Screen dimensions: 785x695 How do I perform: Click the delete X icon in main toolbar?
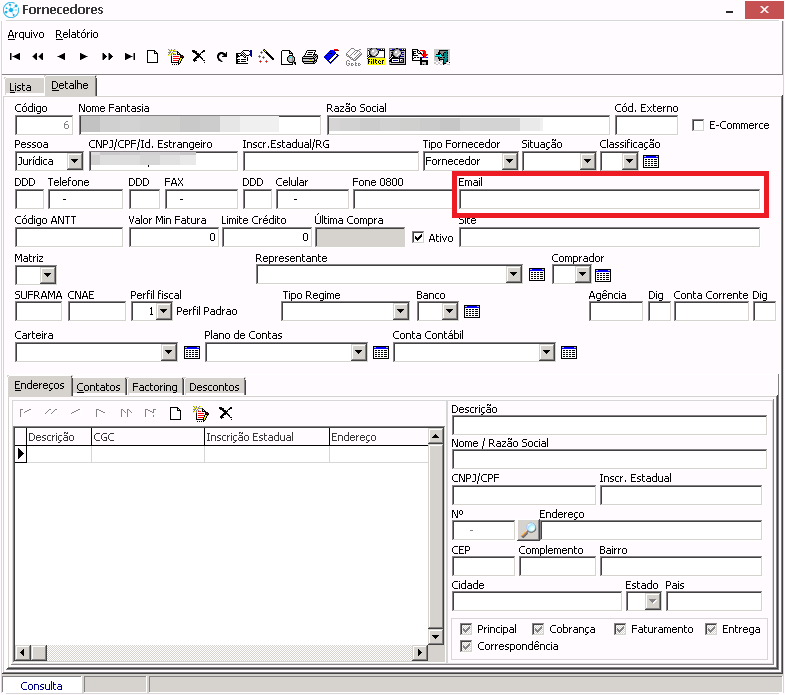click(x=199, y=57)
